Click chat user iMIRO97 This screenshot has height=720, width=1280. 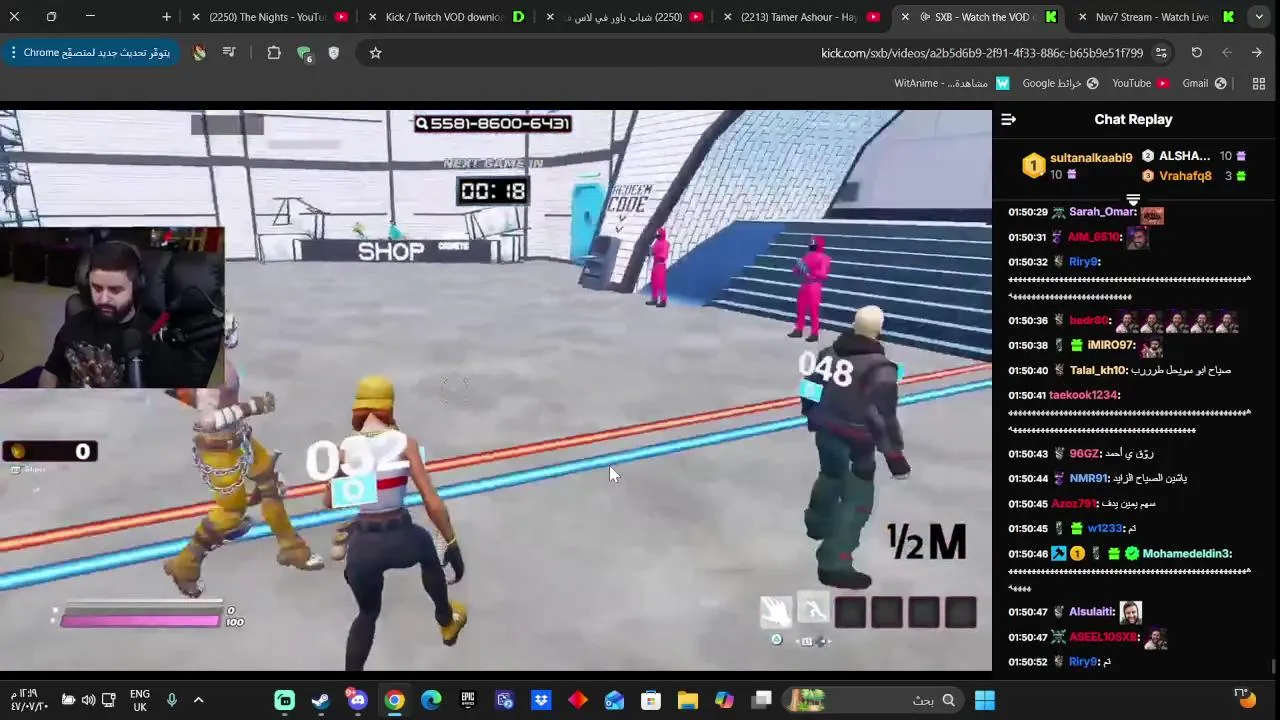coord(1110,345)
